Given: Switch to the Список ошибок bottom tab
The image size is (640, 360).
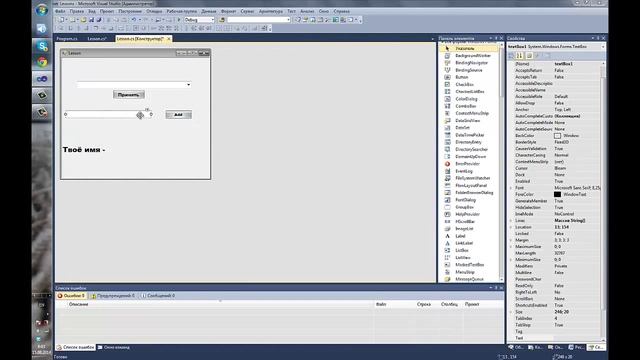Looking at the screenshot, I should point(76,347).
